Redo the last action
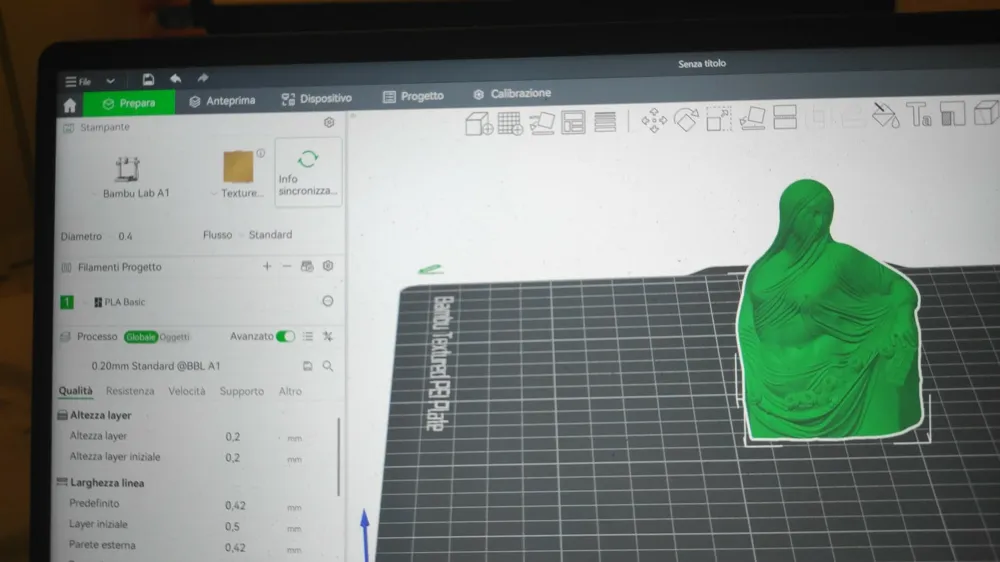The image size is (1000, 562). (x=203, y=78)
